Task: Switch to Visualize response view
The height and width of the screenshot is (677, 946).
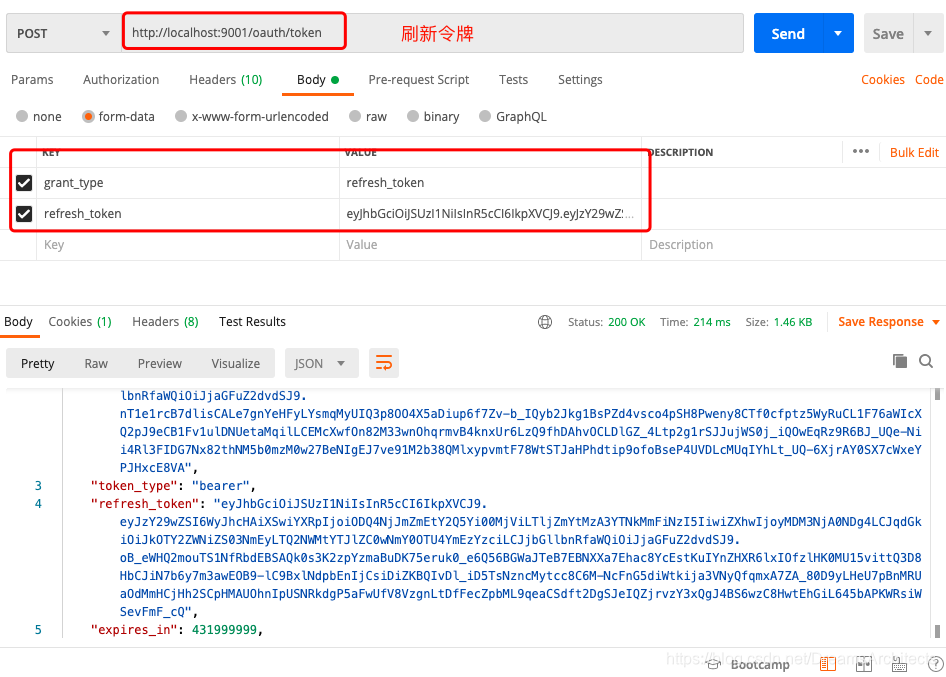Action: click(x=235, y=363)
